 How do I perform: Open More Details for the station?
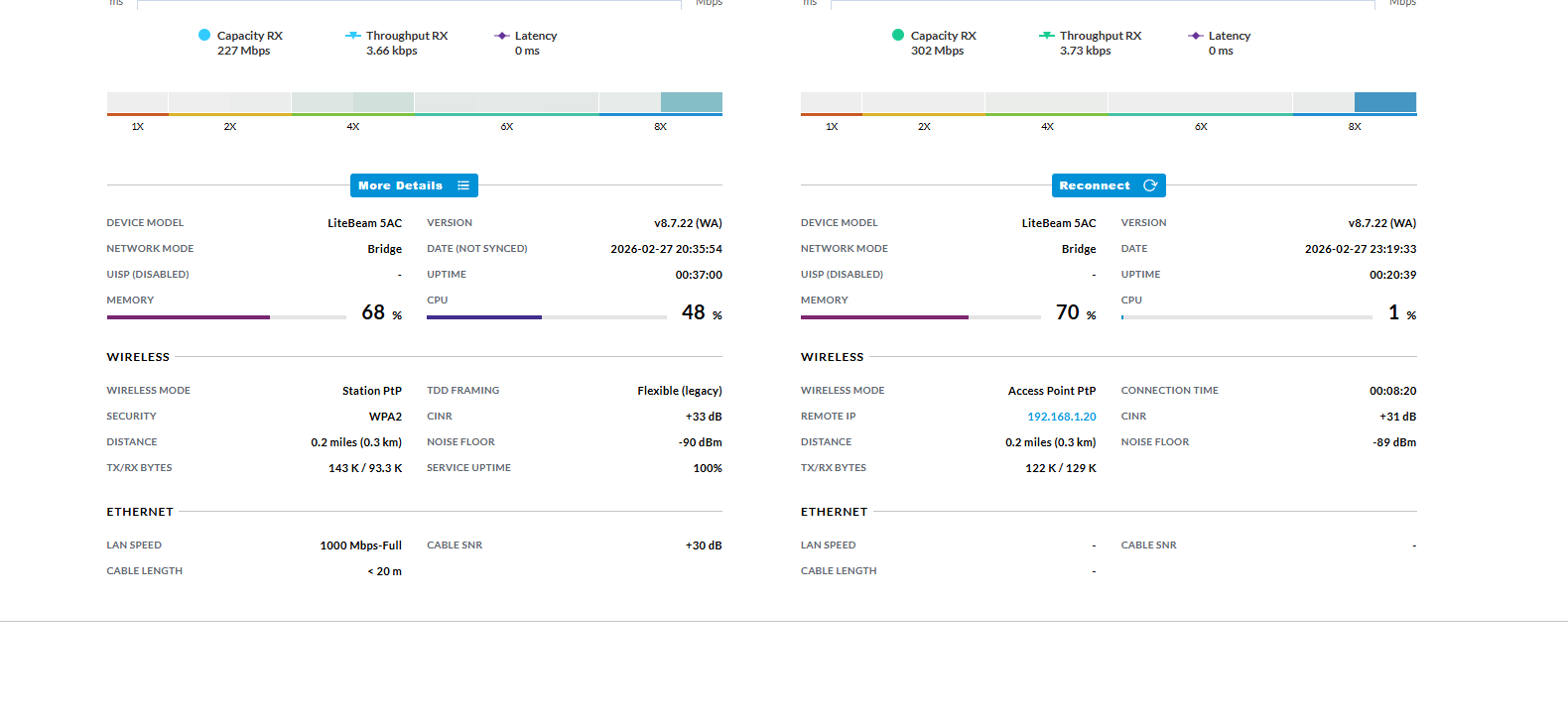pyautogui.click(x=401, y=185)
